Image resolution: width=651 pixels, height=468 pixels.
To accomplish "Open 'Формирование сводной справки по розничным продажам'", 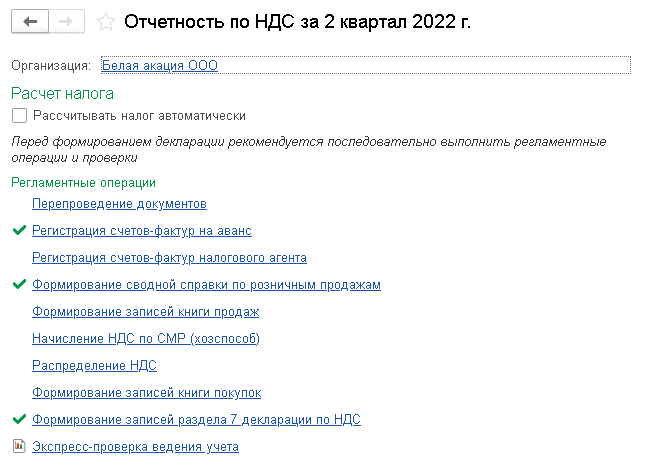I will (206, 285).
